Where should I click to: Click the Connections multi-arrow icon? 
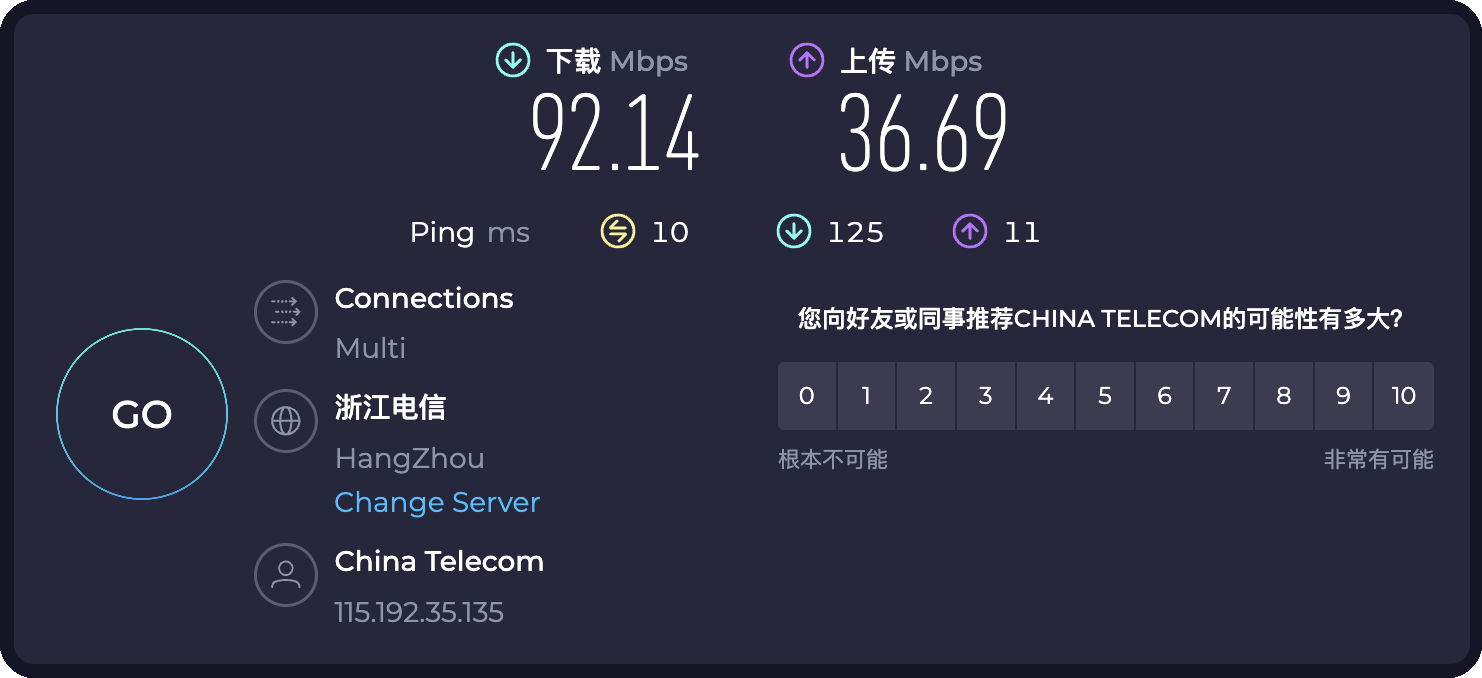click(x=286, y=312)
